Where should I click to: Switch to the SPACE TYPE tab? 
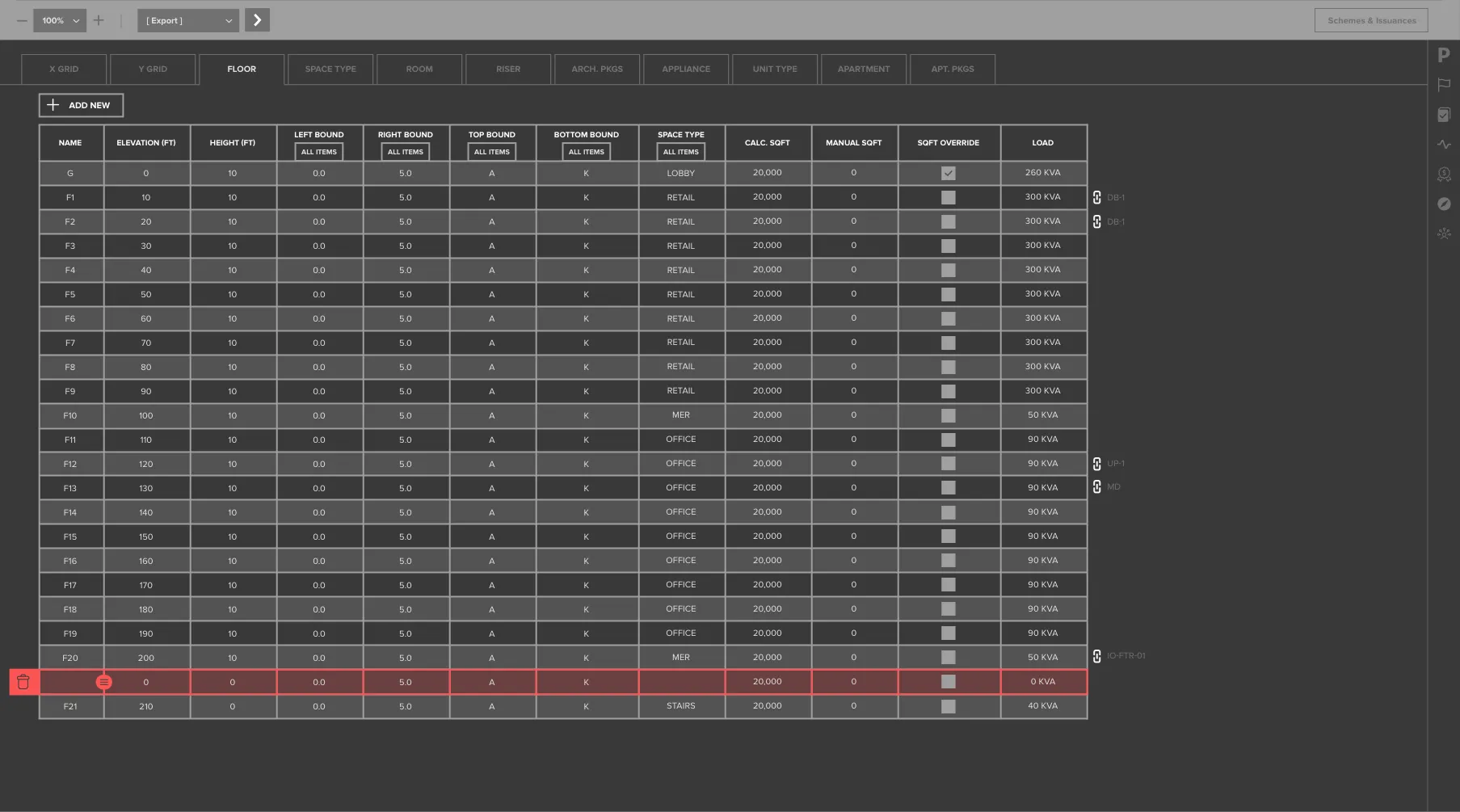click(330, 69)
